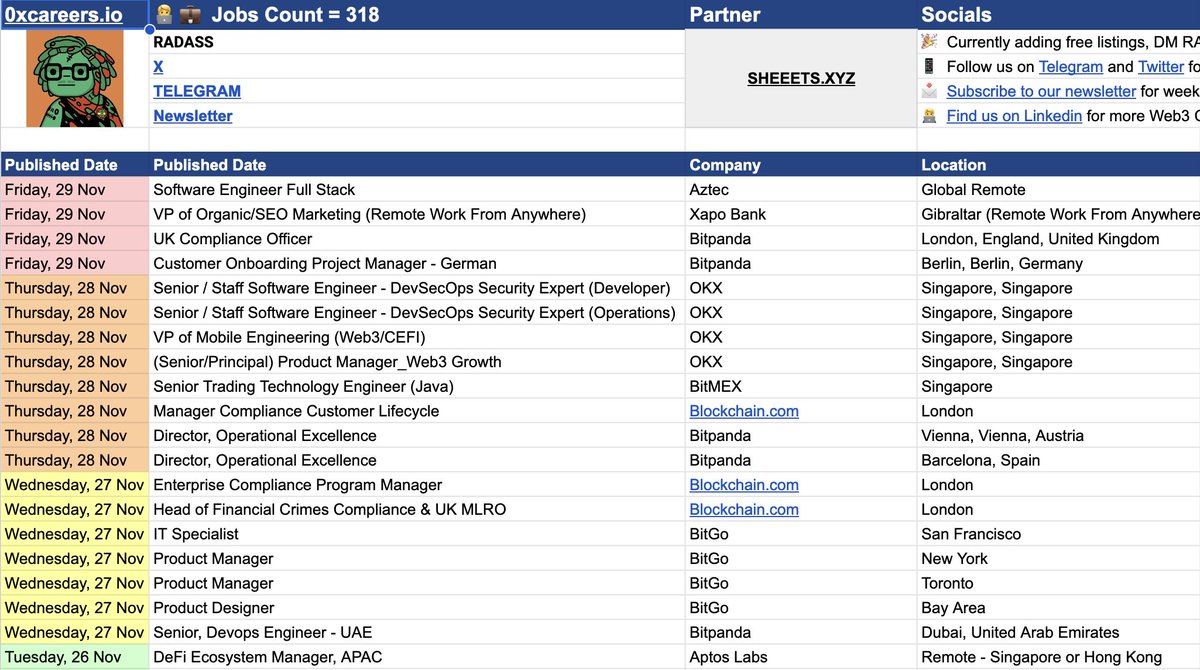1200x670 pixels.
Task: Select London, England, United Kingdom cell
Action: 1059,239
